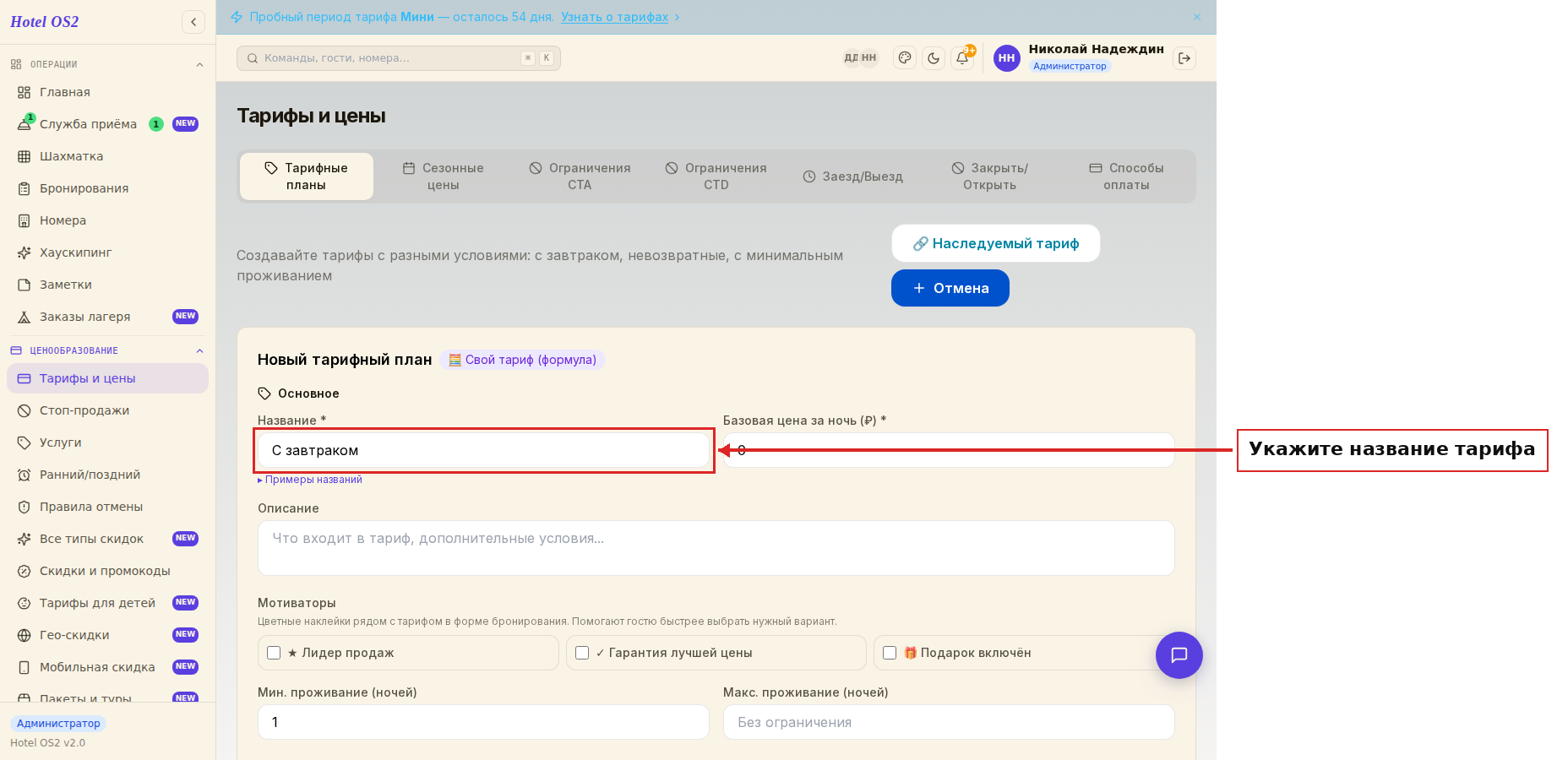The image size is (1568, 760).
Task: Switch to Заезд/Выезд tab
Action: (853, 176)
